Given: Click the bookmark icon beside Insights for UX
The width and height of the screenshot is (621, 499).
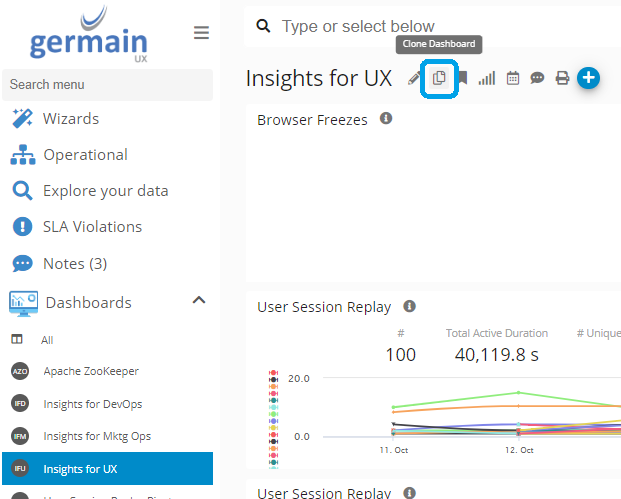Looking at the screenshot, I should (463, 78).
